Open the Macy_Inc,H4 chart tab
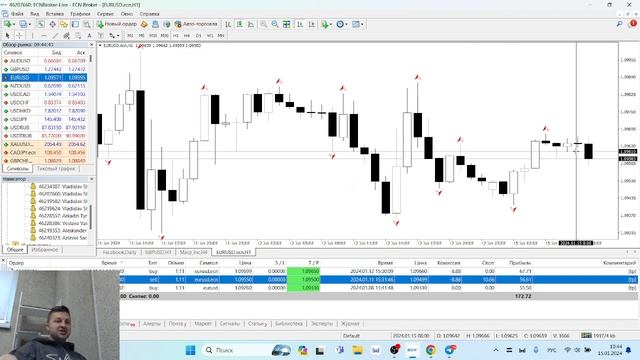The image size is (640, 360). click(x=193, y=253)
